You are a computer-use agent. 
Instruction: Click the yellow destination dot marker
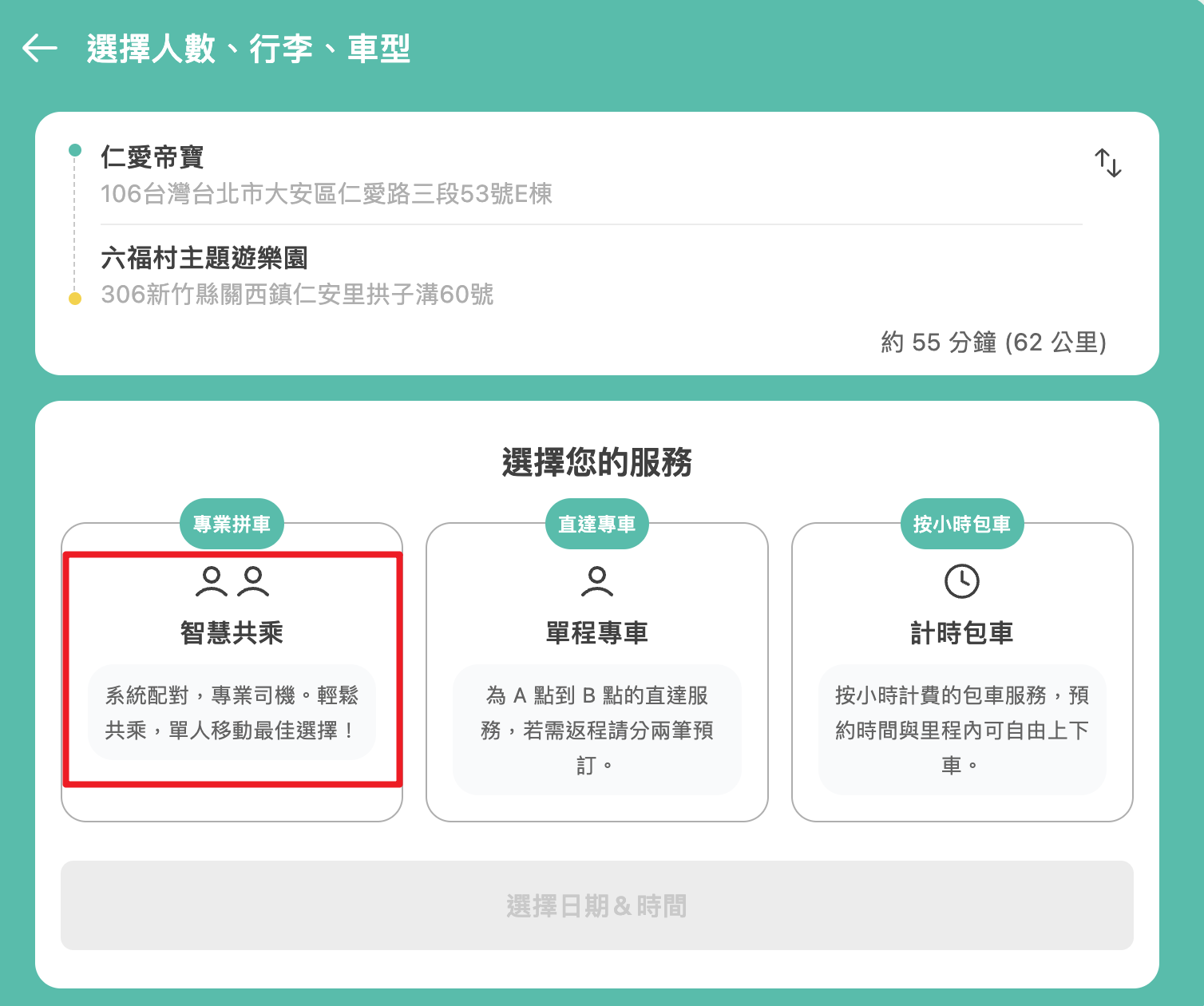coord(75,296)
